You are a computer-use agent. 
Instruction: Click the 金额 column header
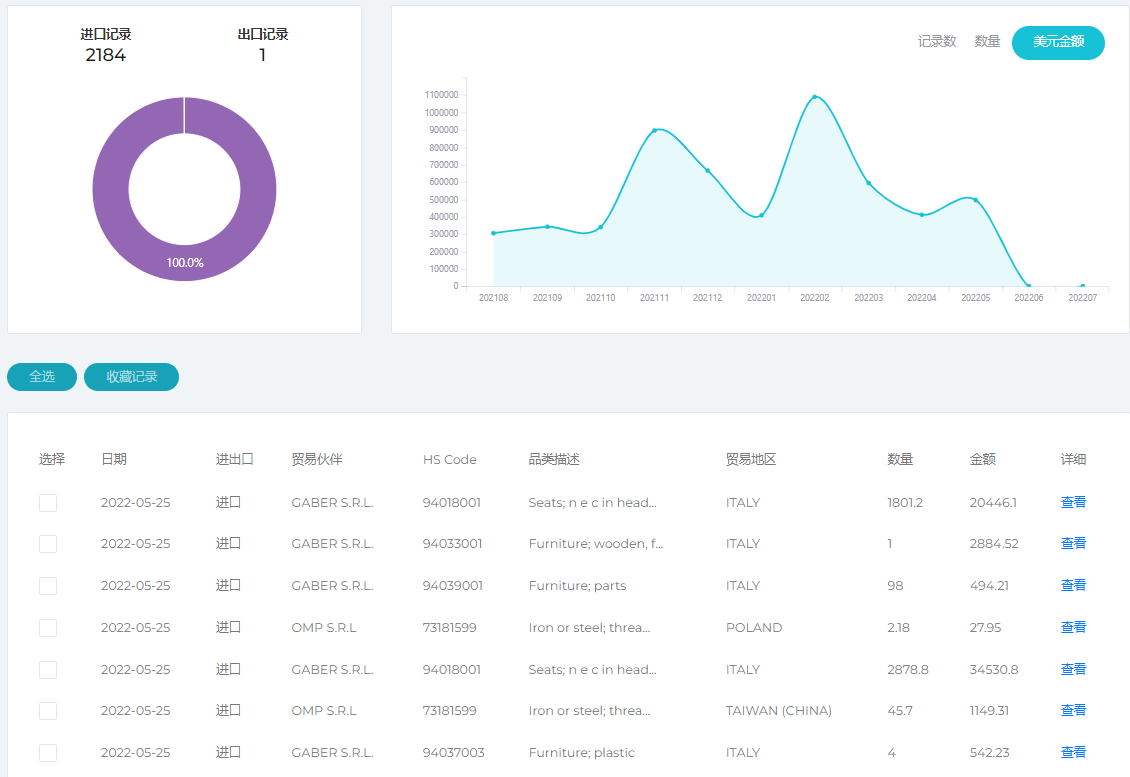pyautogui.click(x=982, y=460)
